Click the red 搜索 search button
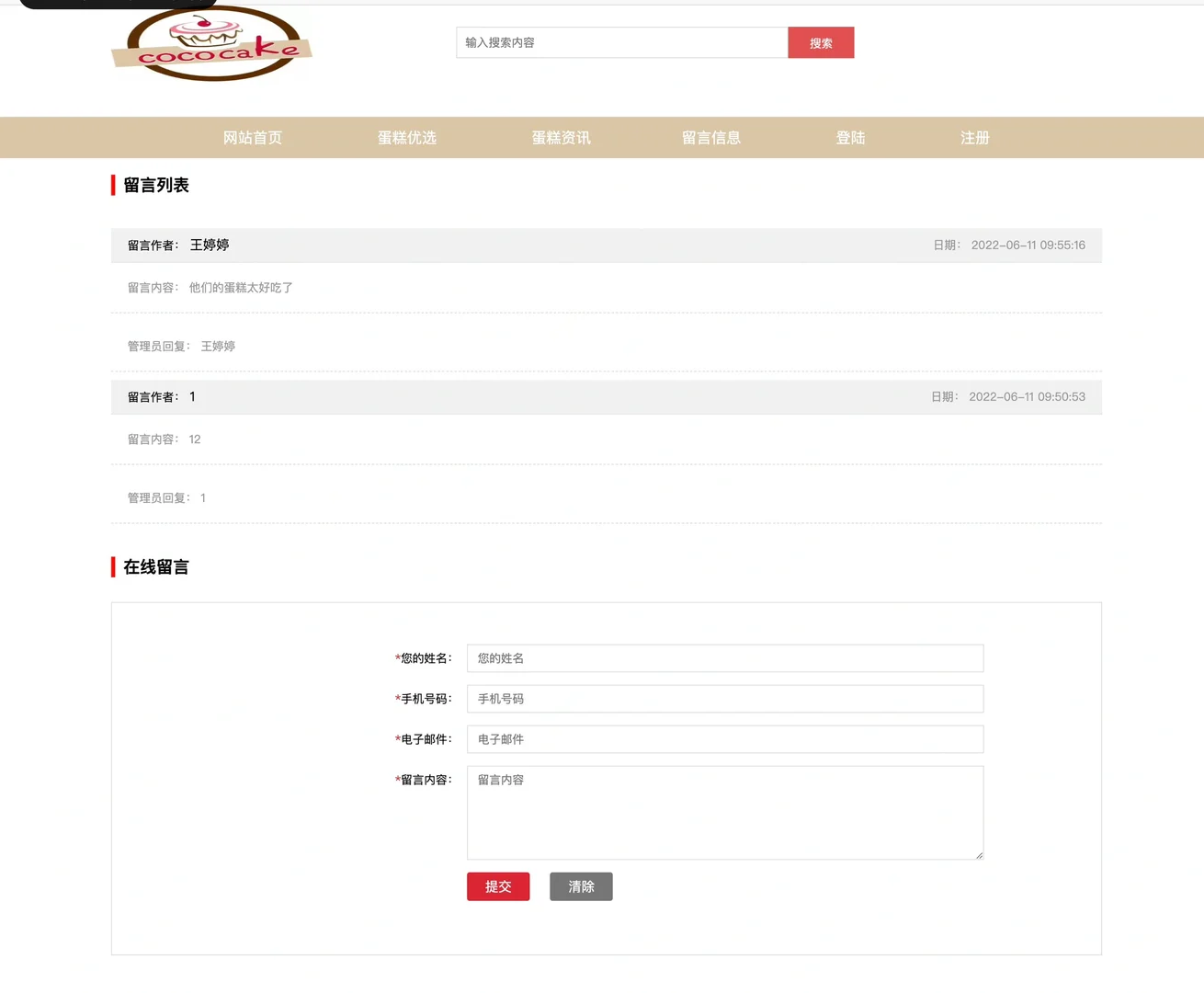1204x993 pixels. 820,42
